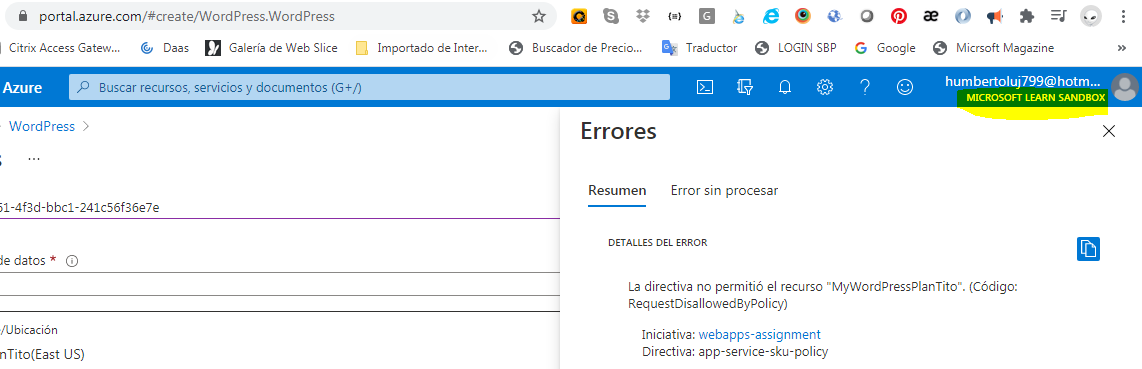Click the Azure account avatar

coord(1125,87)
